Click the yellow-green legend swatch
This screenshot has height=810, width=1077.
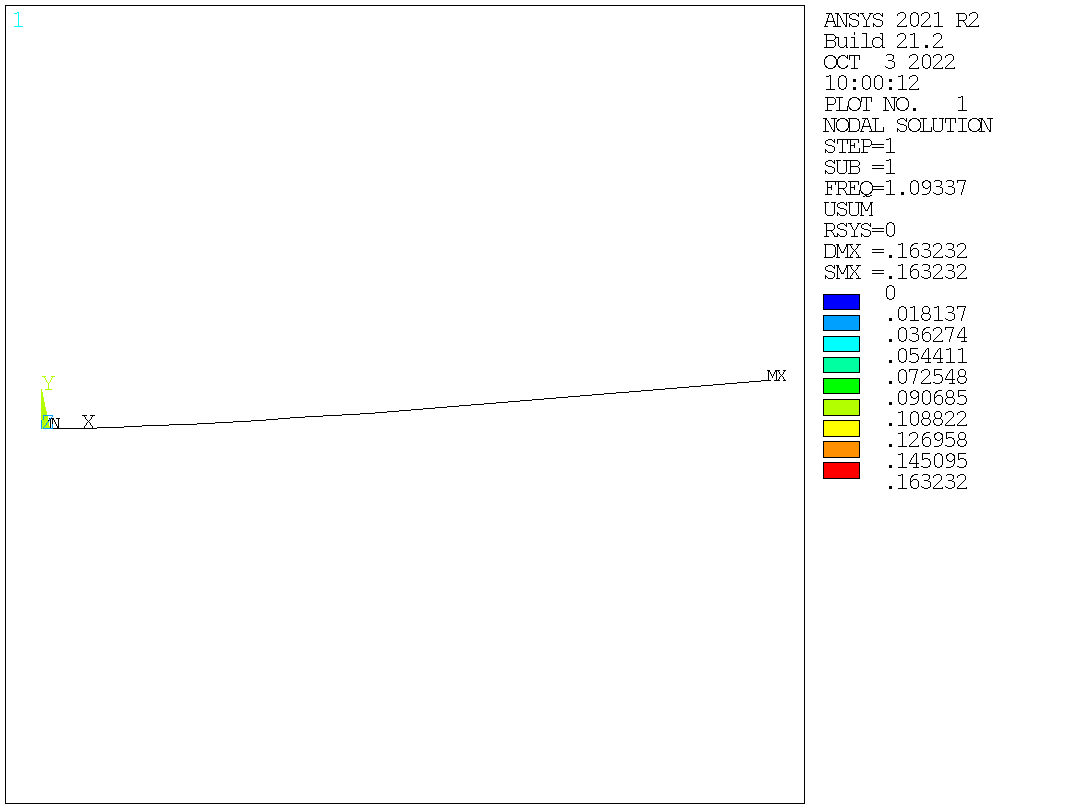coord(841,407)
